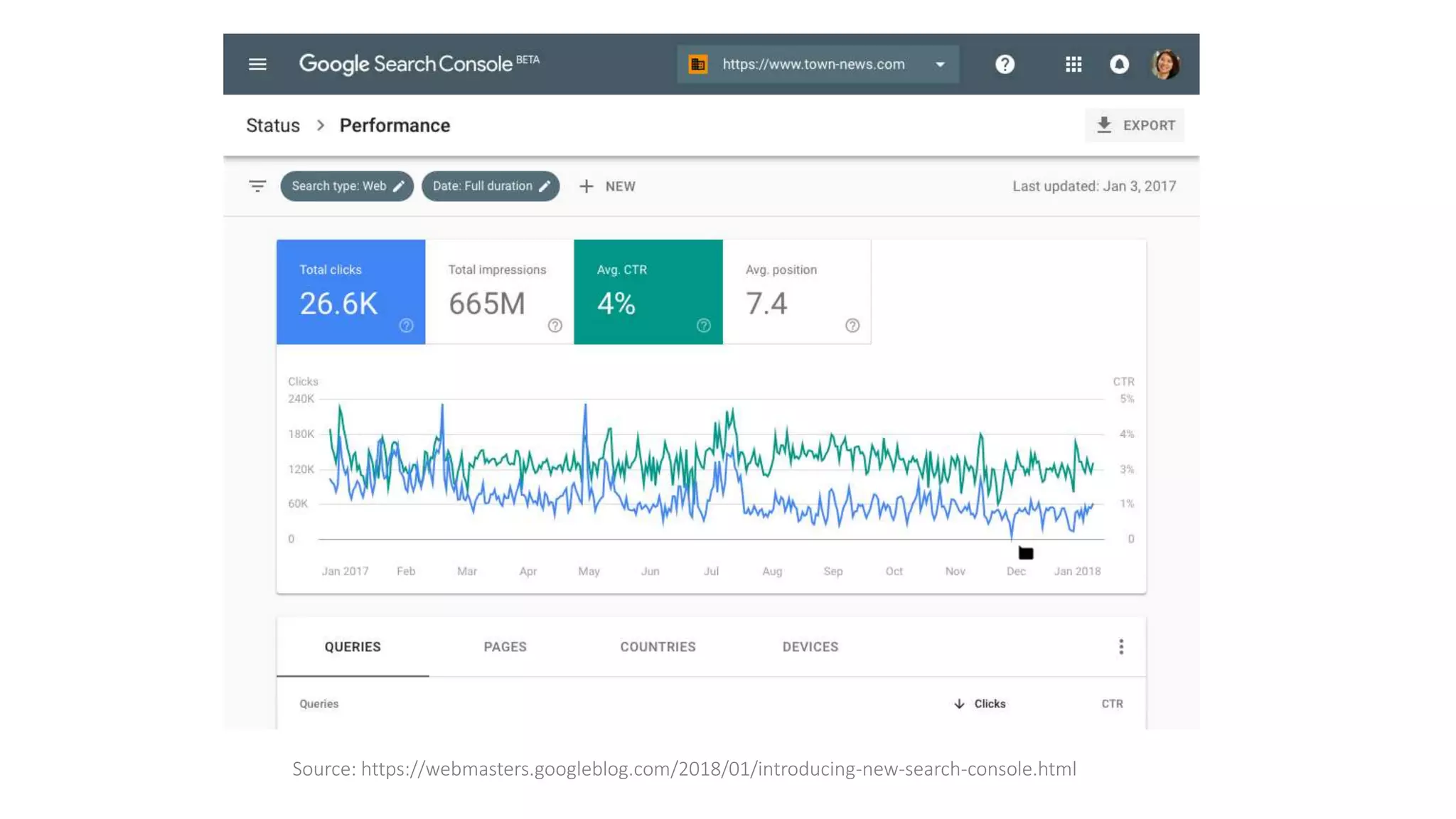This screenshot has height=819, width=1456.
Task: Open the hamburger navigation menu
Action: [x=257, y=64]
